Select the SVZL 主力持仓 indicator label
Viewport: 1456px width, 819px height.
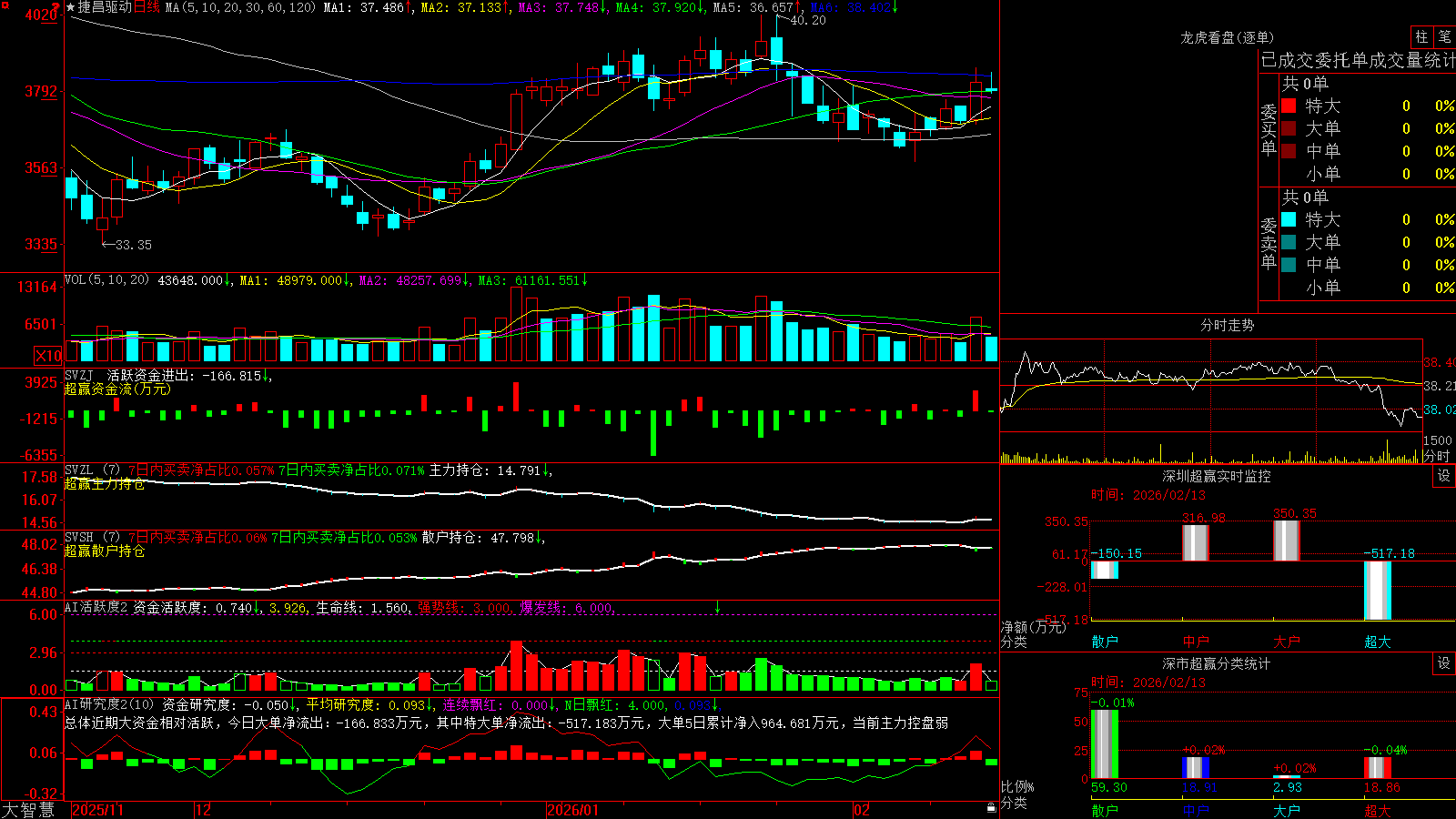(x=92, y=470)
